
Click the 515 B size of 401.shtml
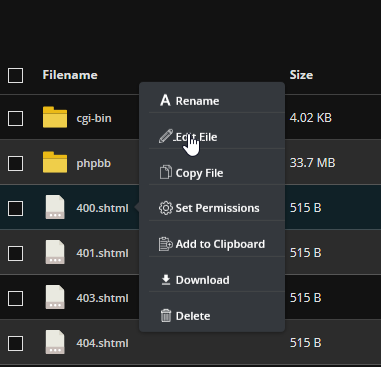pos(305,253)
